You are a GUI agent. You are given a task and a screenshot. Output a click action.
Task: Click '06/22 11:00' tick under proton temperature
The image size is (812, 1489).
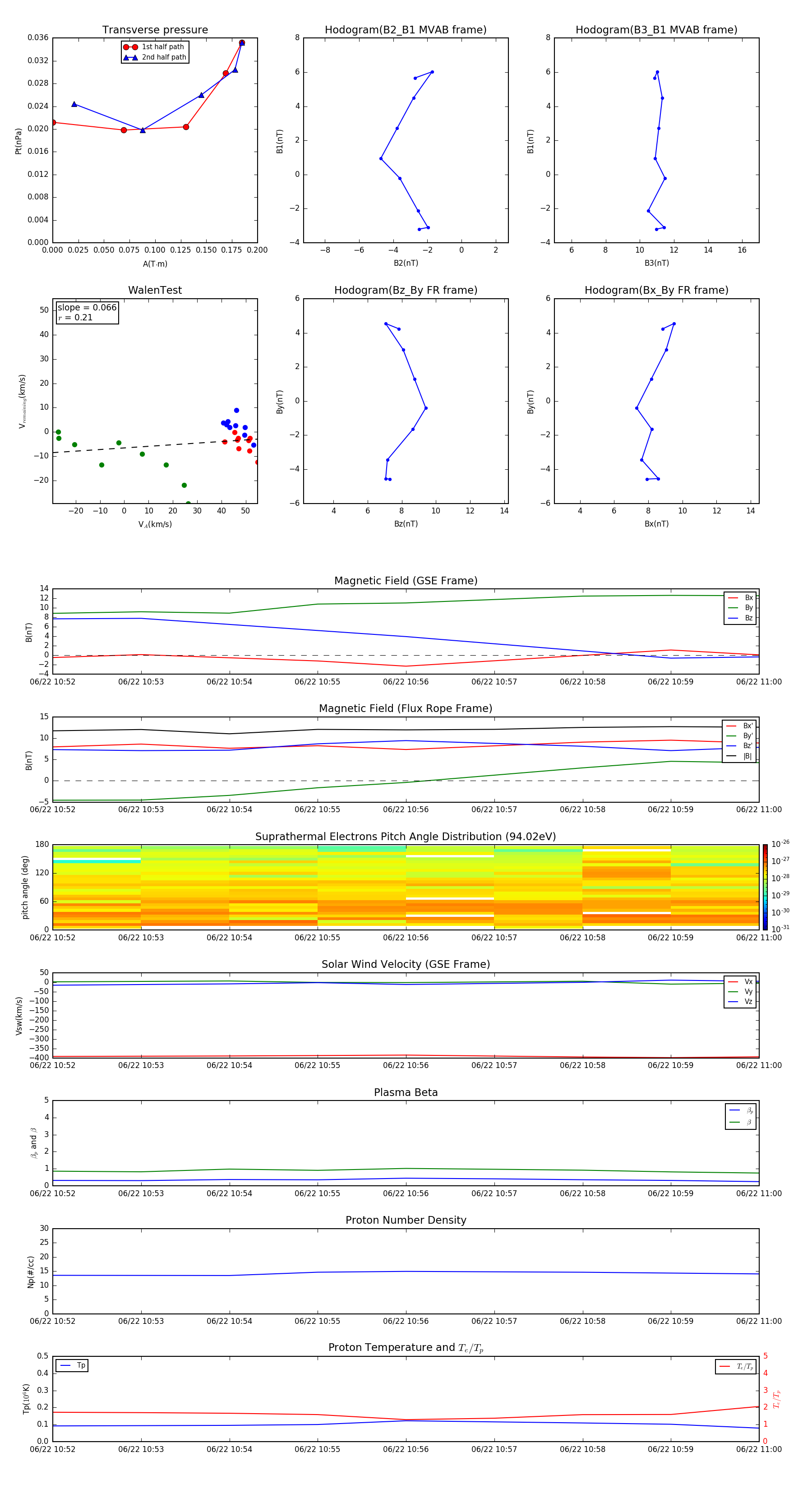pos(759,1449)
